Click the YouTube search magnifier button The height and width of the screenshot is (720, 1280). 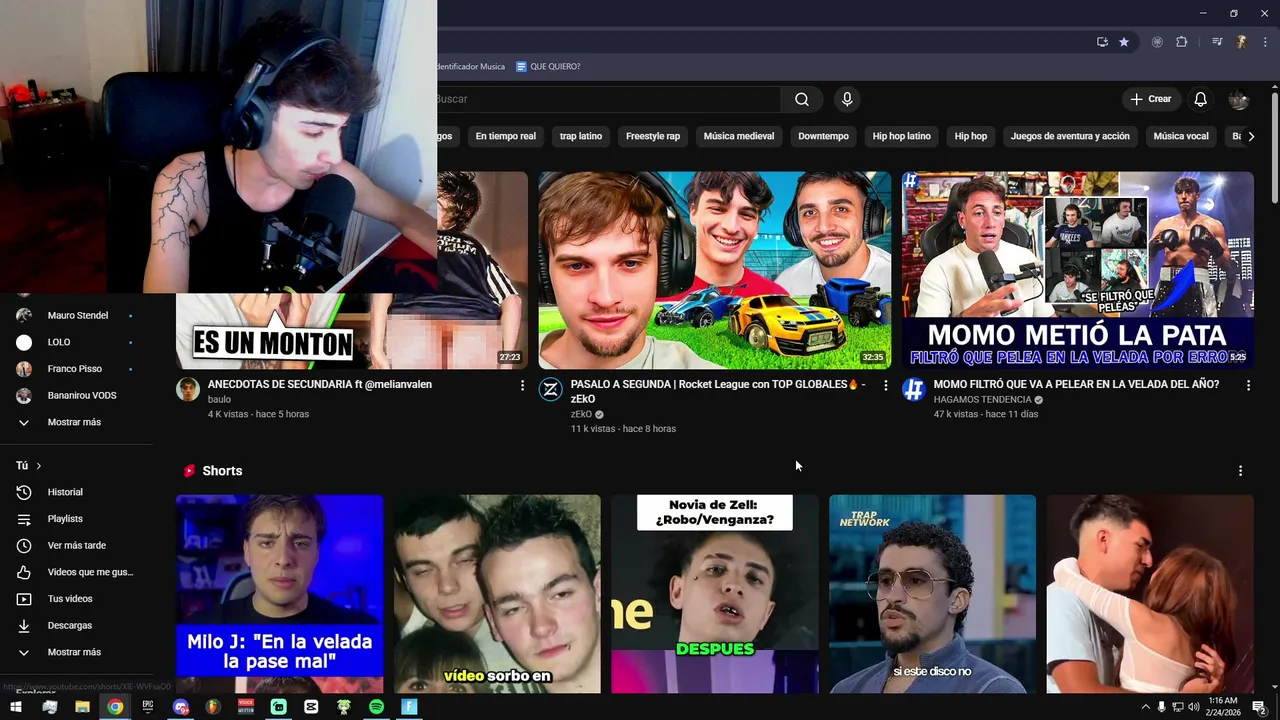[x=802, y=99]
